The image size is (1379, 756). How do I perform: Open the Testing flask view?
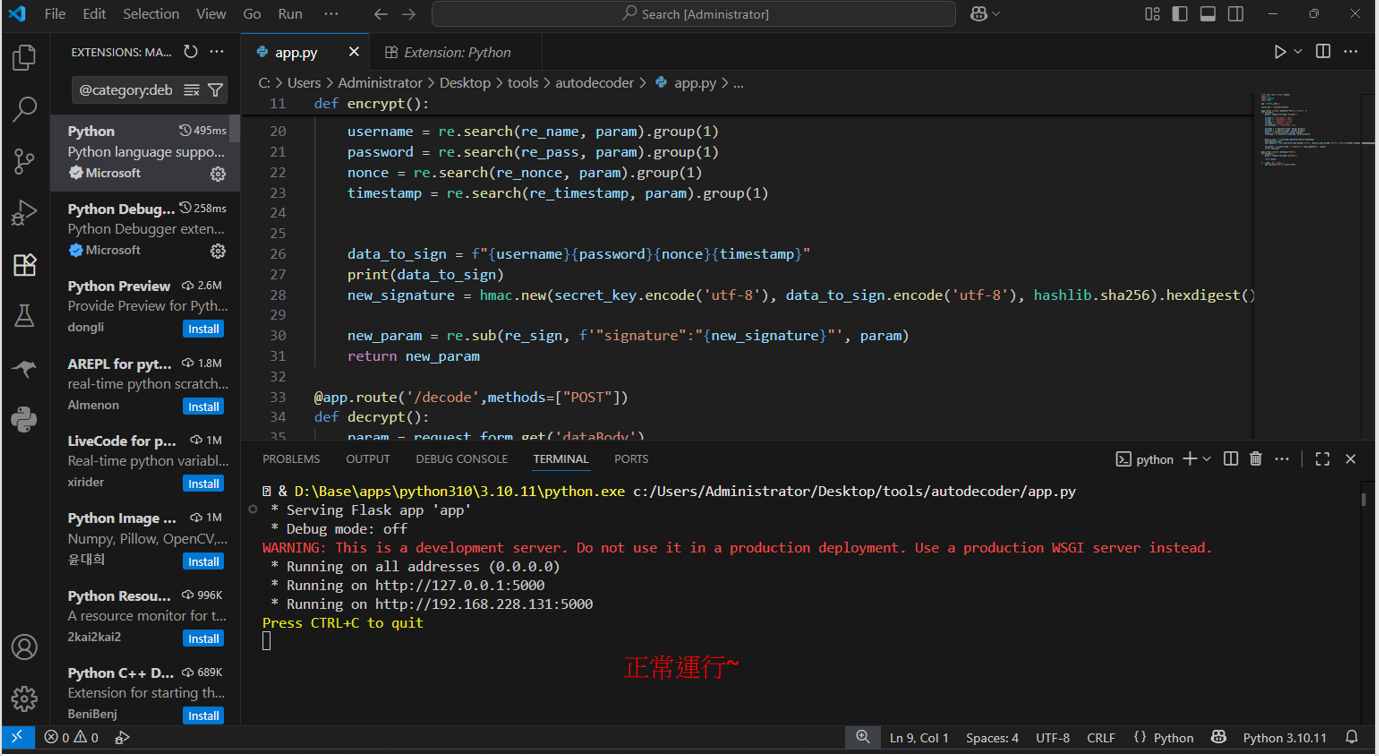24,316
